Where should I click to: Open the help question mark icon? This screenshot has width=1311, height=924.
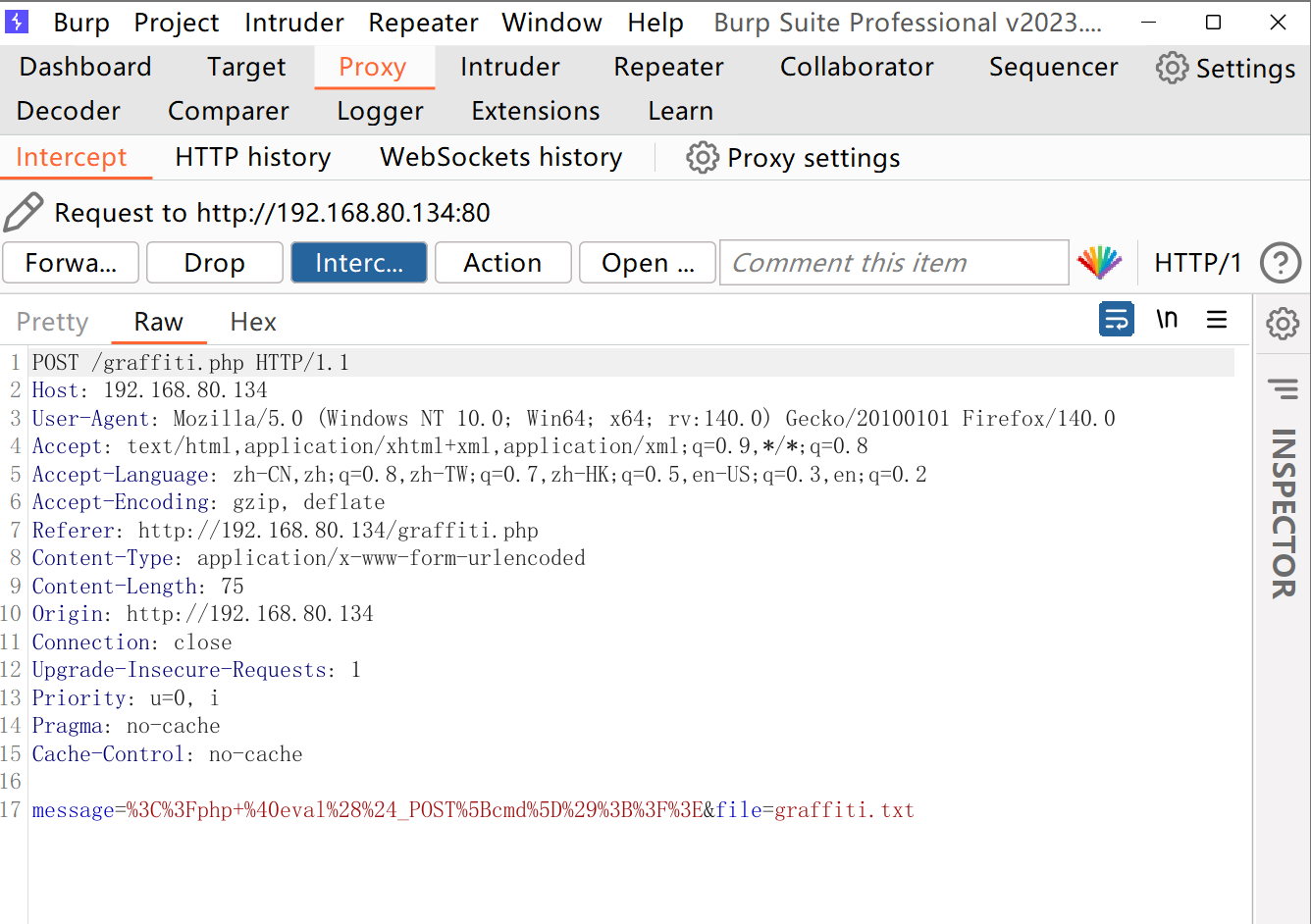[x=1281, y=263]
